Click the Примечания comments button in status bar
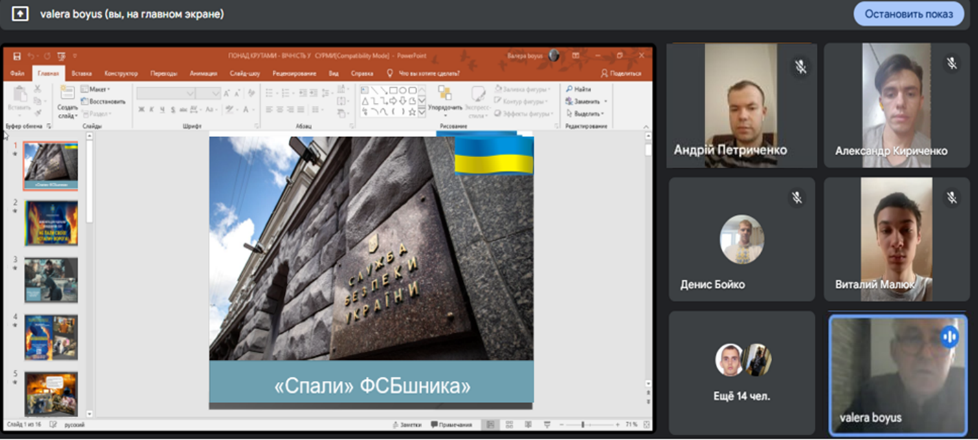Image resolution: width=978 pixels, height=440 pixels. (451, 424)
